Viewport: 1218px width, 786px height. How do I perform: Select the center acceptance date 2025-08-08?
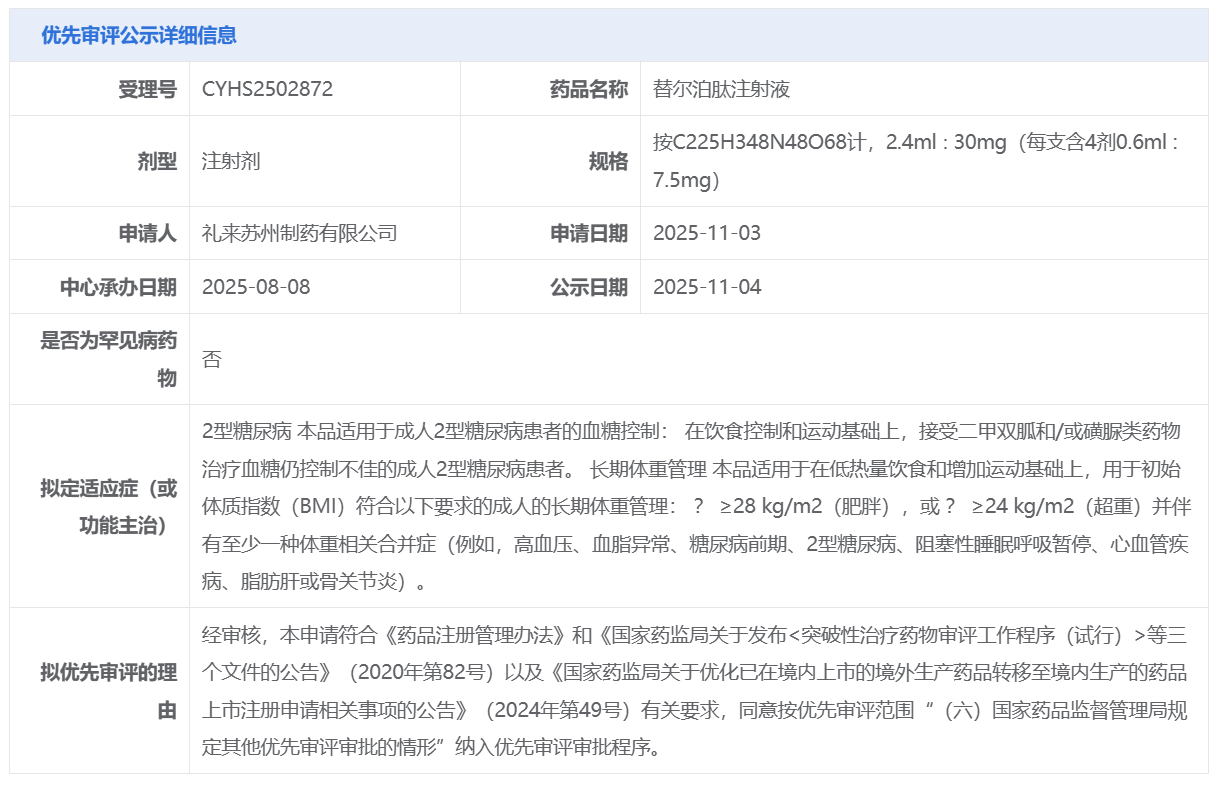click(x=256, y=287)
